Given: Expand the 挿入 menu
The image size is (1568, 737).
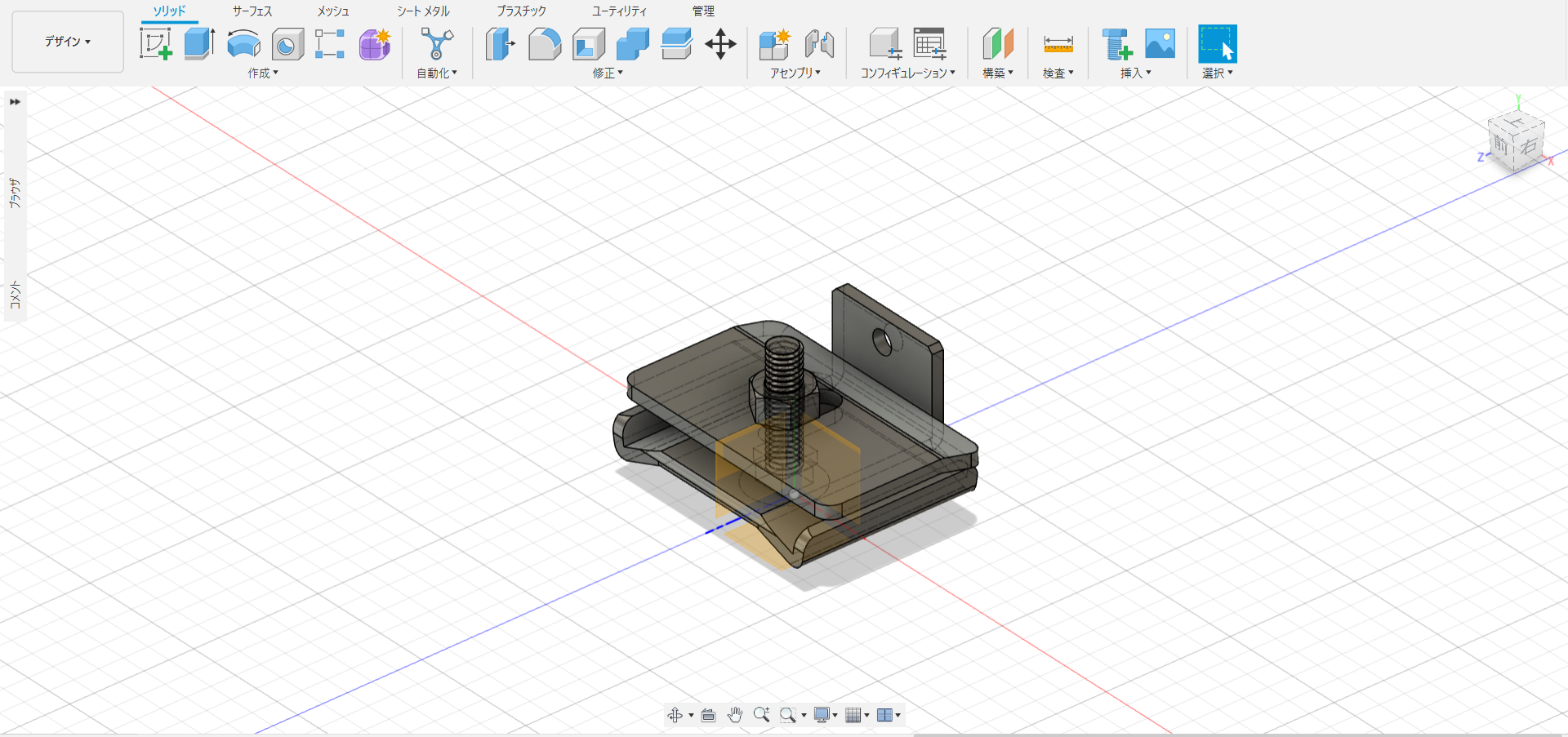Looking at the screenshot, I should click(x=1136, y=73).
